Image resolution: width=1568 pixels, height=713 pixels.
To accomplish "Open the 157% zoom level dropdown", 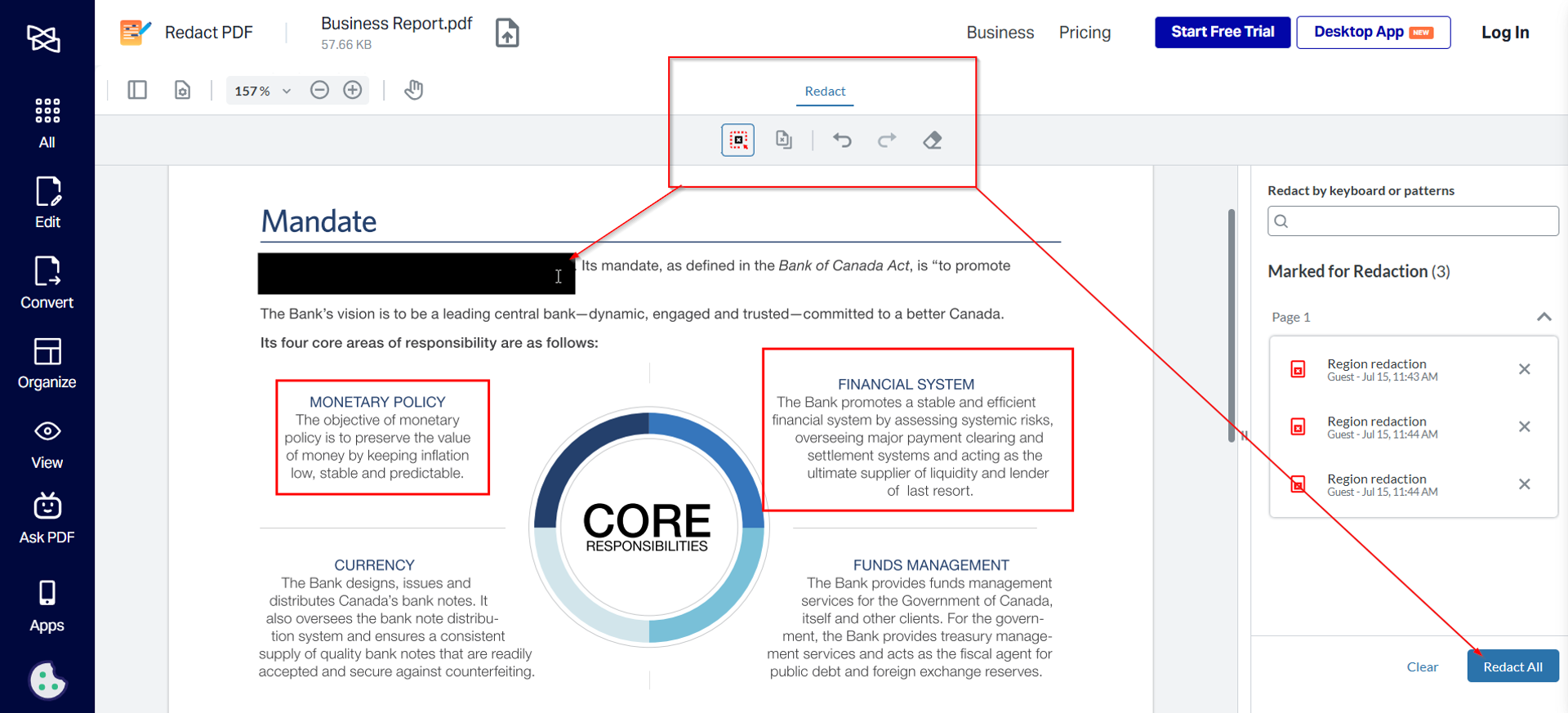I will tap(262, 91).
